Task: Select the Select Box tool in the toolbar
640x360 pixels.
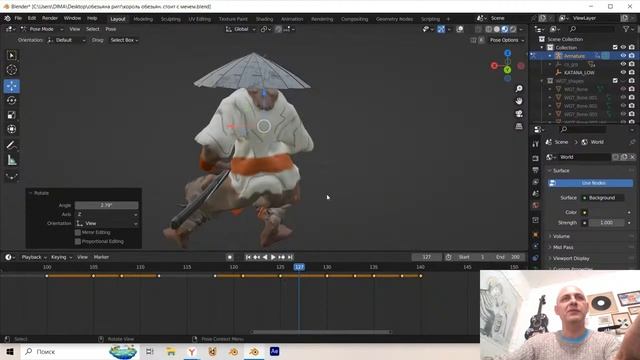Action: (11, 56)
